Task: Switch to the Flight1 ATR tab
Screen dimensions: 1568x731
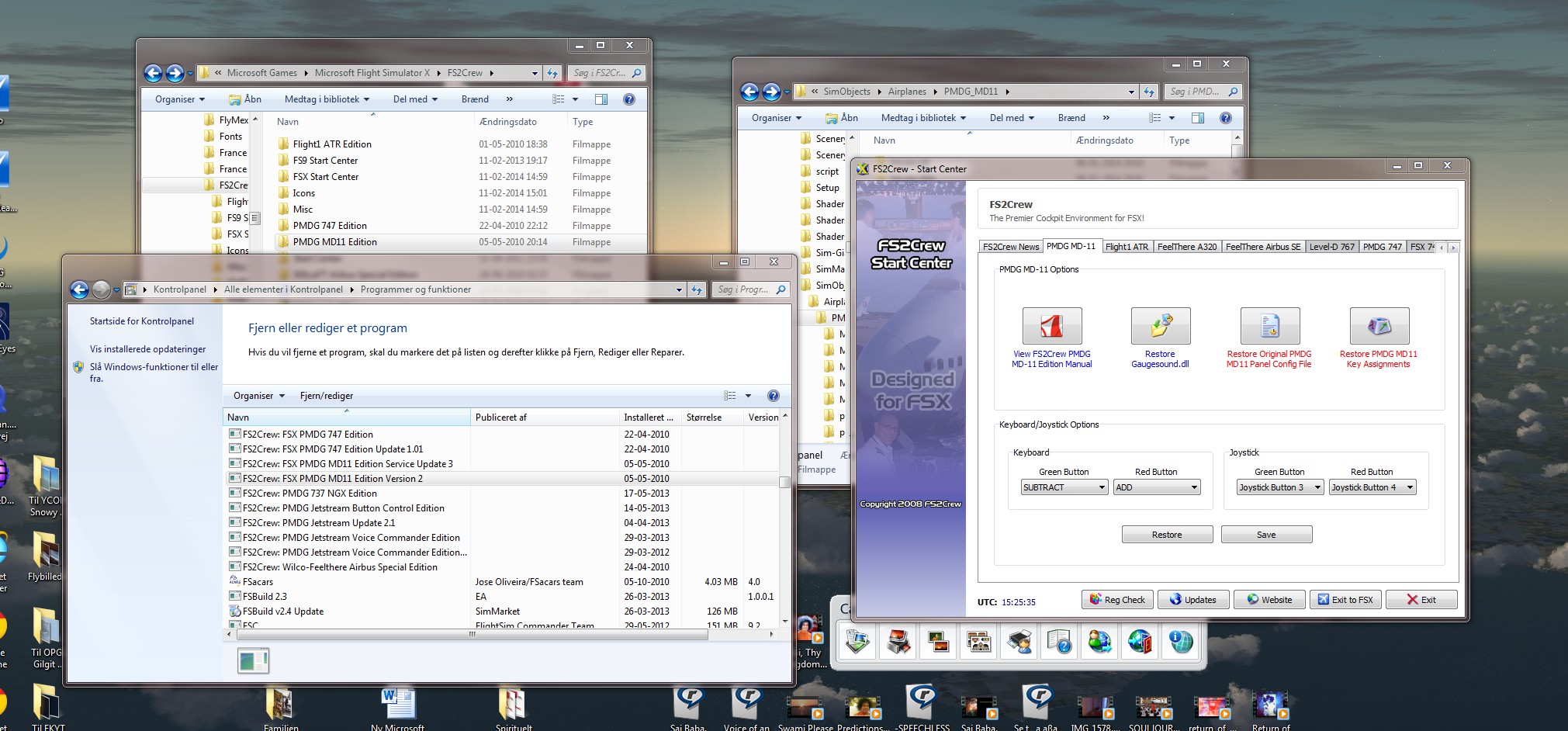Action: (x=1127, y=247)
